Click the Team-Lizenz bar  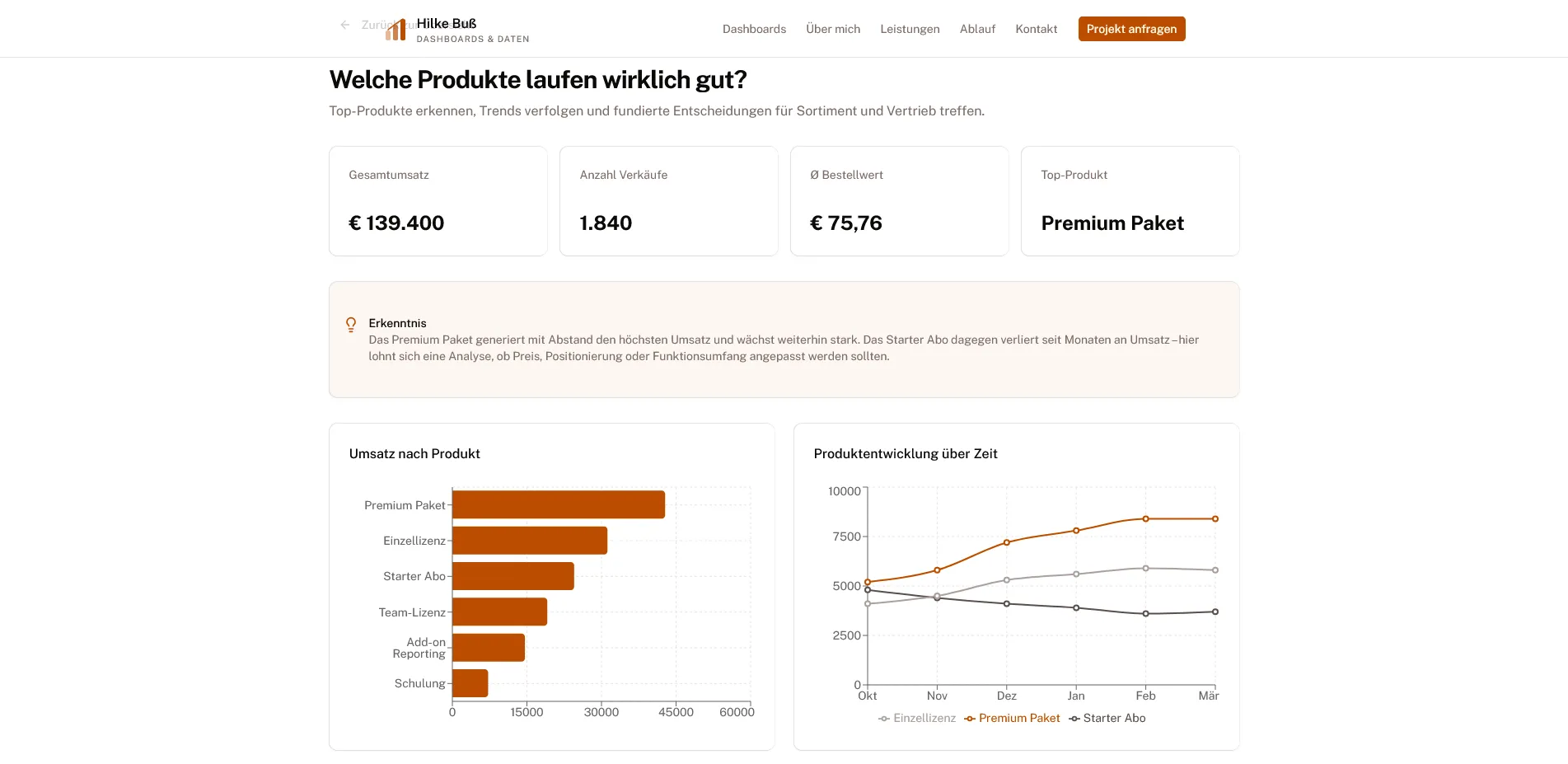coord(499,612)
